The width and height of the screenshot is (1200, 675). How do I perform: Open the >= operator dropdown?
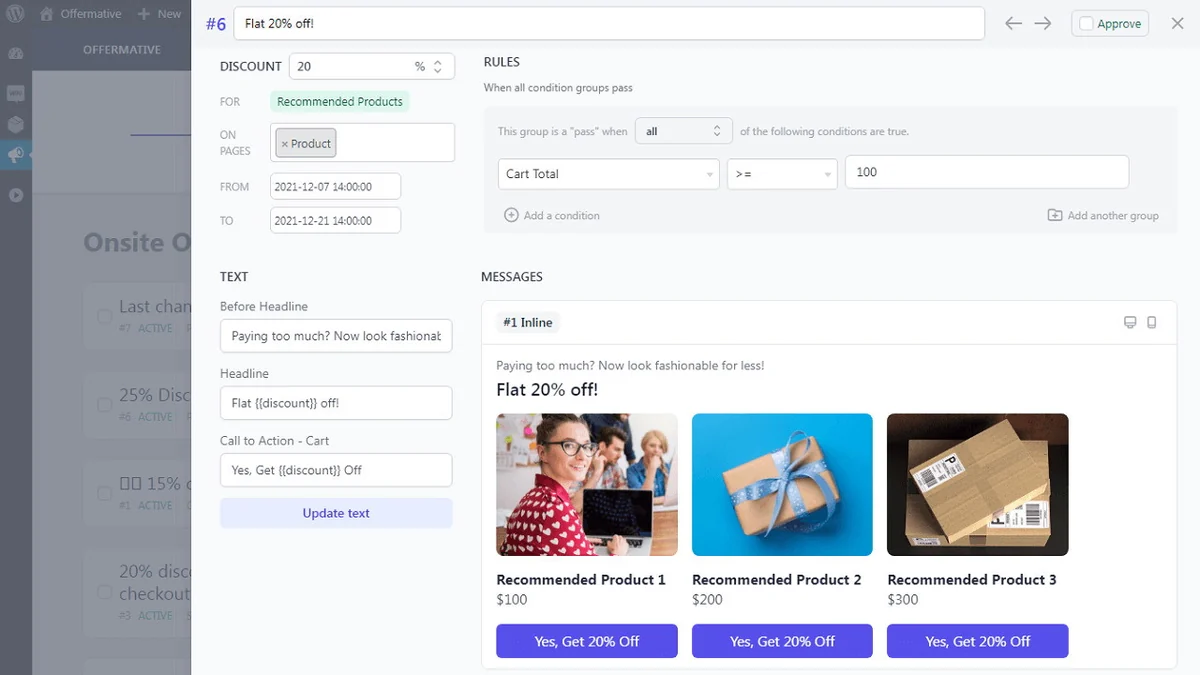pyautogui.click(x=782, y=174)
